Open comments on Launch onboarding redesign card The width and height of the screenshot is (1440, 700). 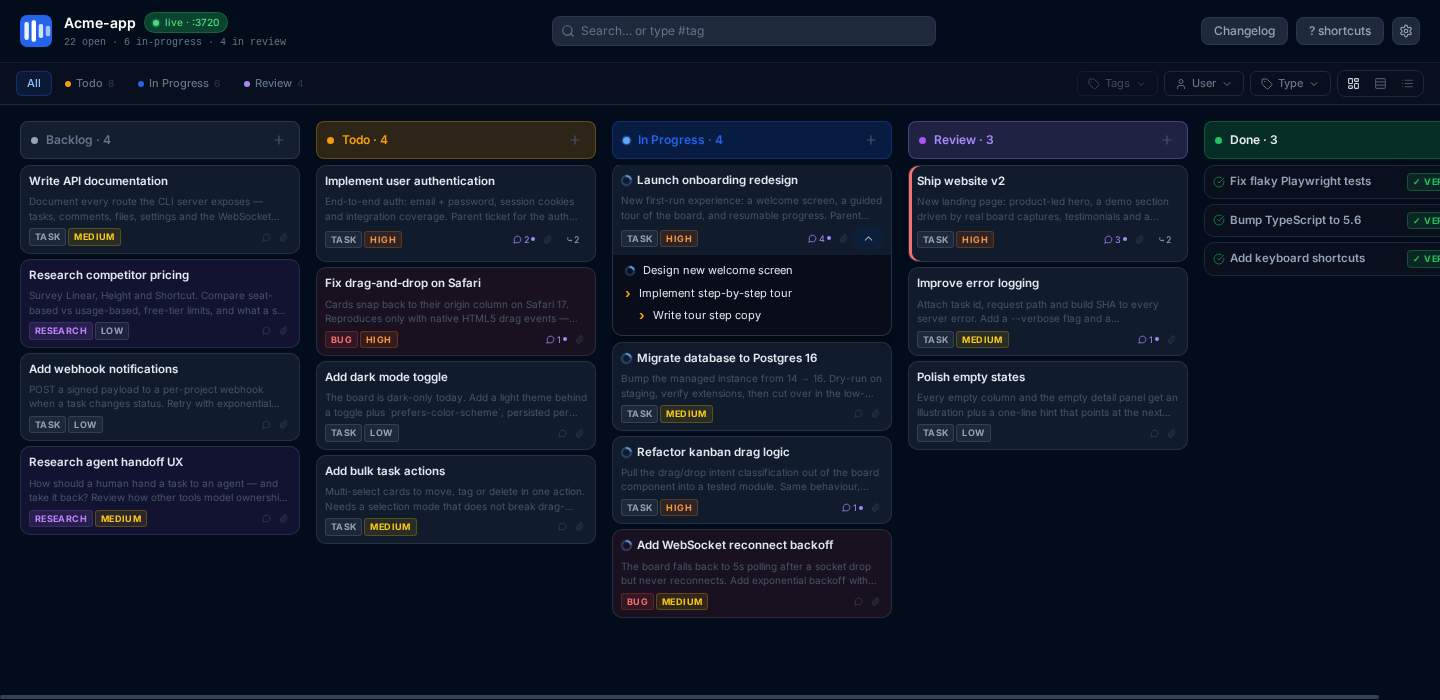click(x=819, y=239)
